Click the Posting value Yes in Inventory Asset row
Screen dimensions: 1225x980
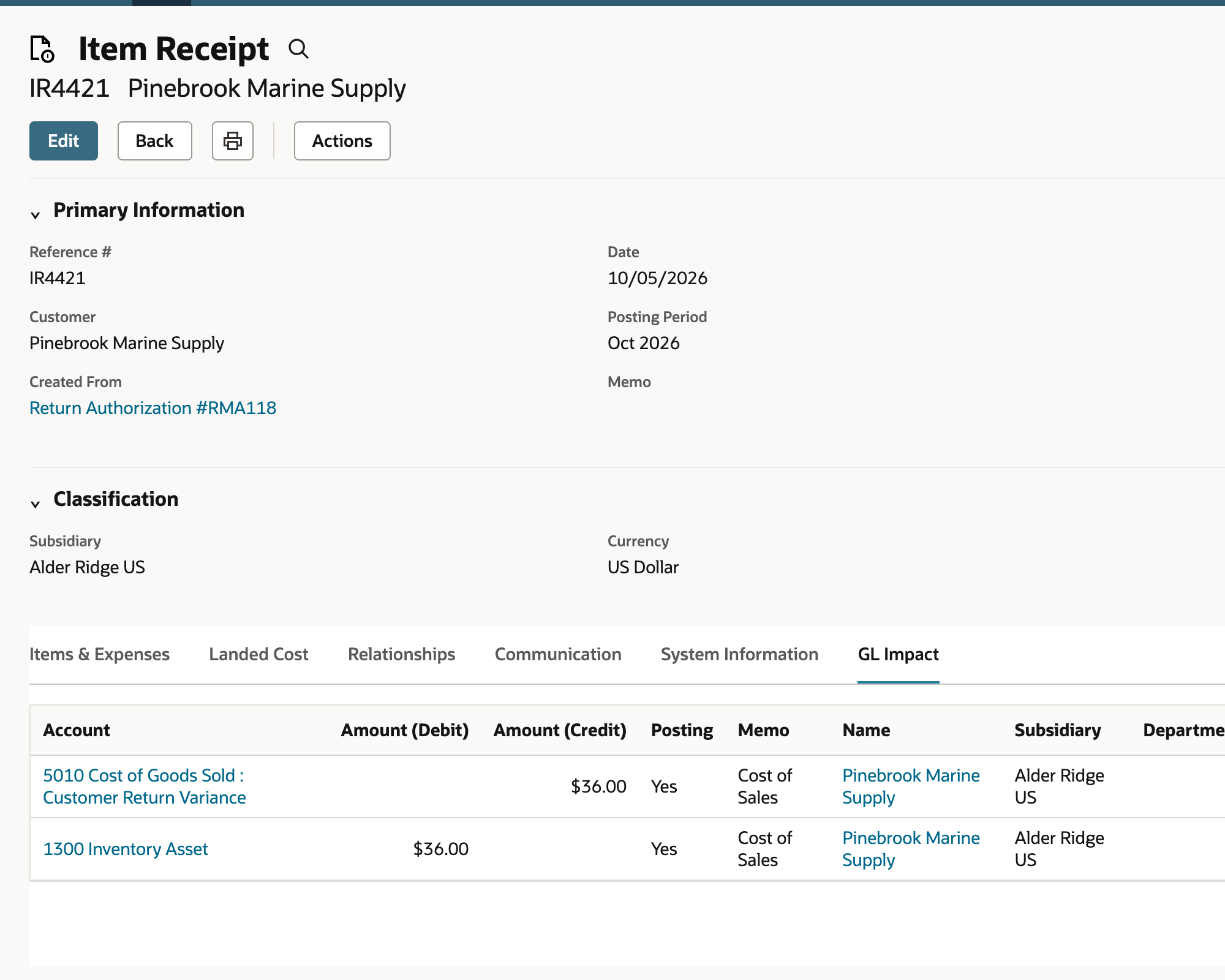pyautogui.click(x=664, y=849)
